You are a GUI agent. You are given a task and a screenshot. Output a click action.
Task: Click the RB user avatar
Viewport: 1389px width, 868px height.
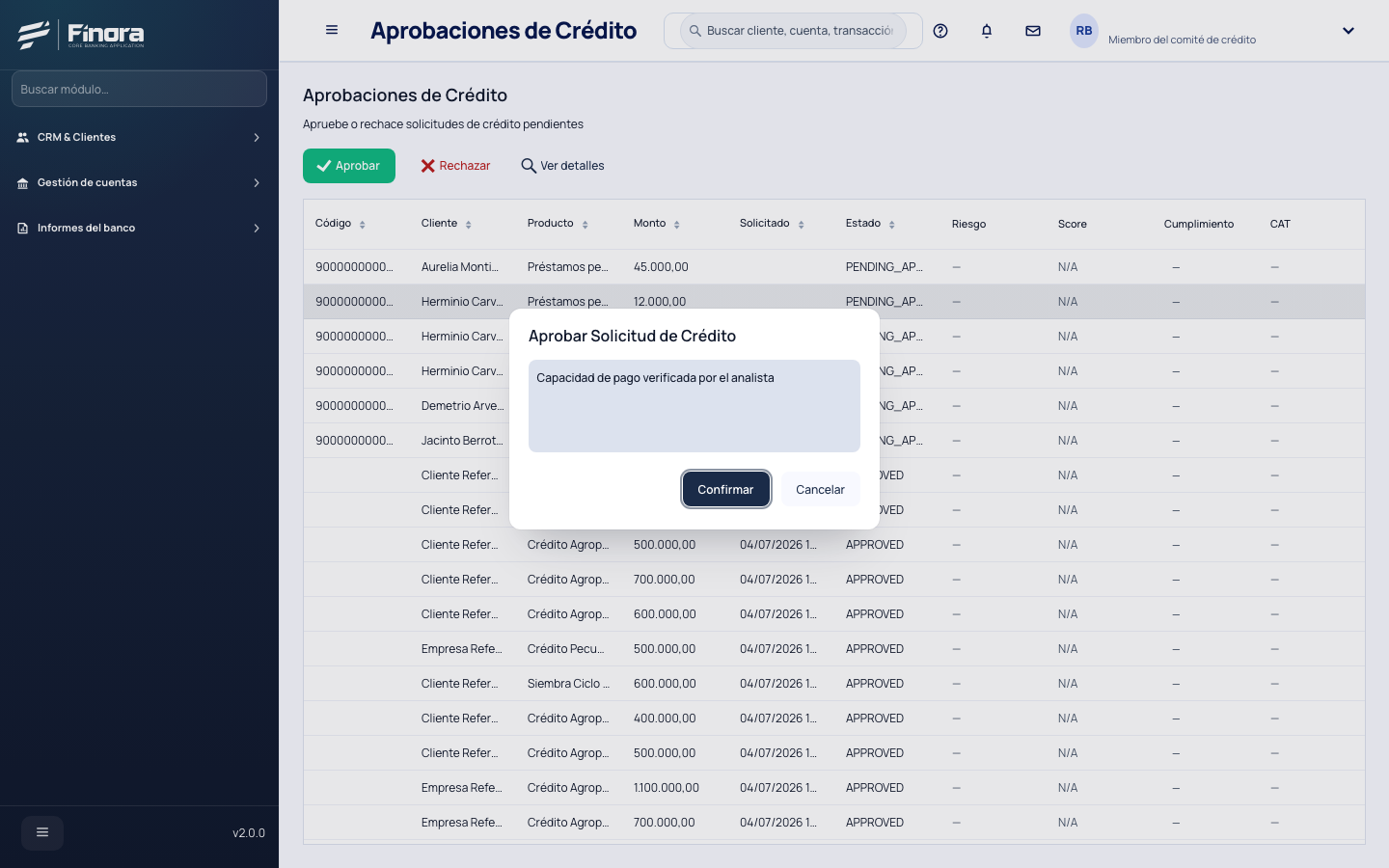(x=1084, y=31)
